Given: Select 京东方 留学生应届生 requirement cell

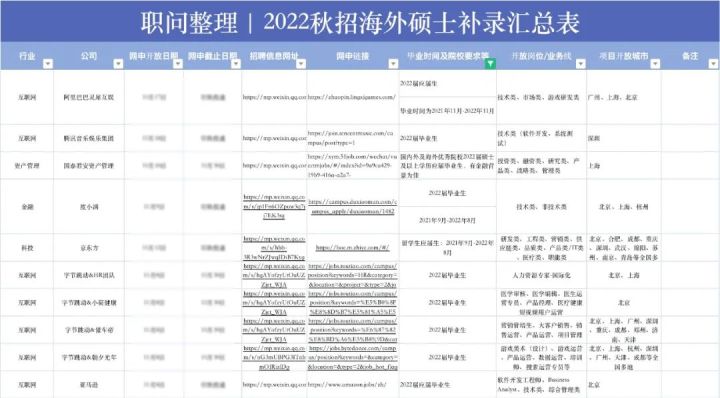Looking at the screenshot, I should pyautogui.click(x=448, y=248).
